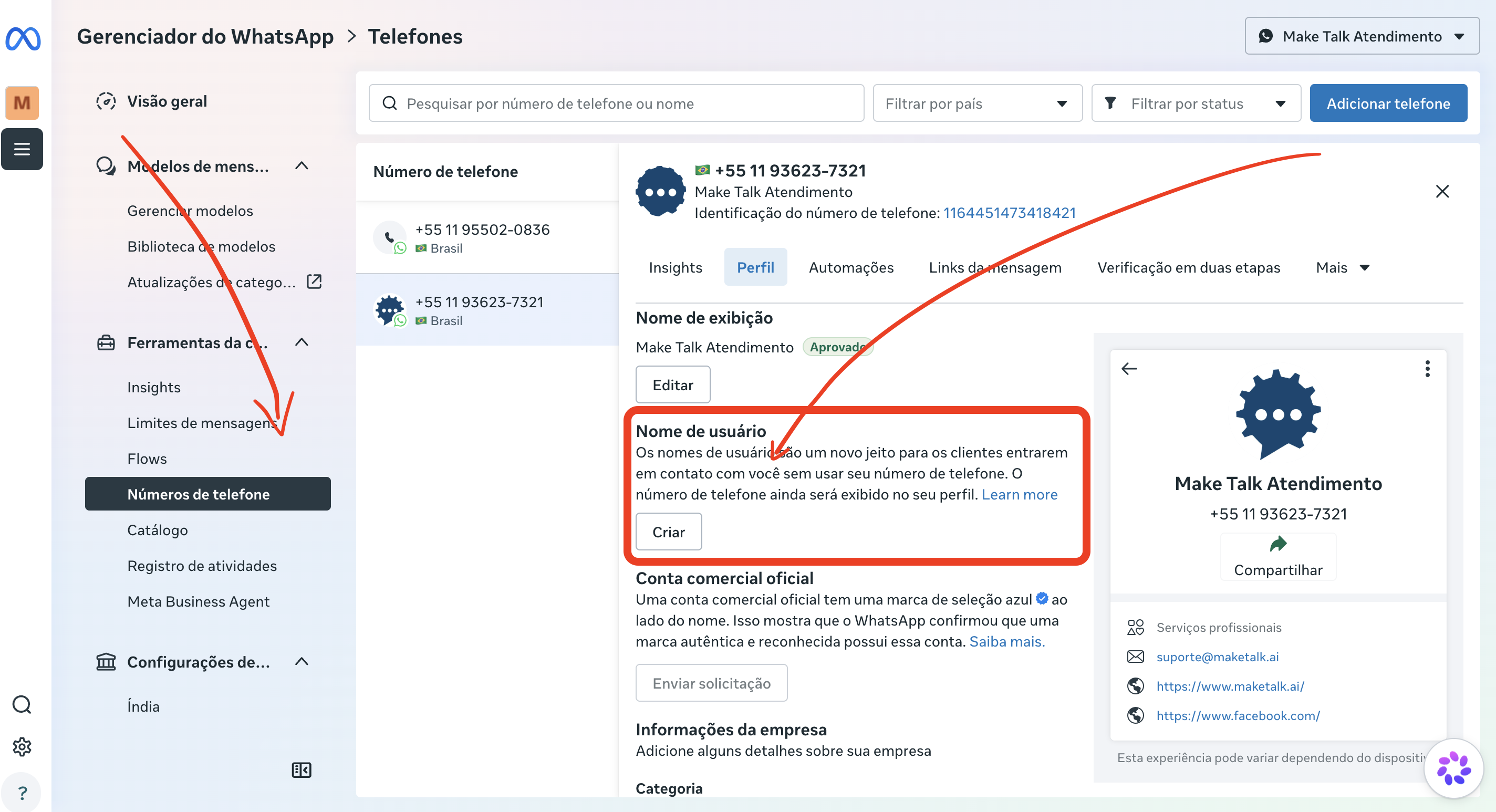Collapse the Configurações de section
1496x812 pixels.
click(x=302, y=662)
